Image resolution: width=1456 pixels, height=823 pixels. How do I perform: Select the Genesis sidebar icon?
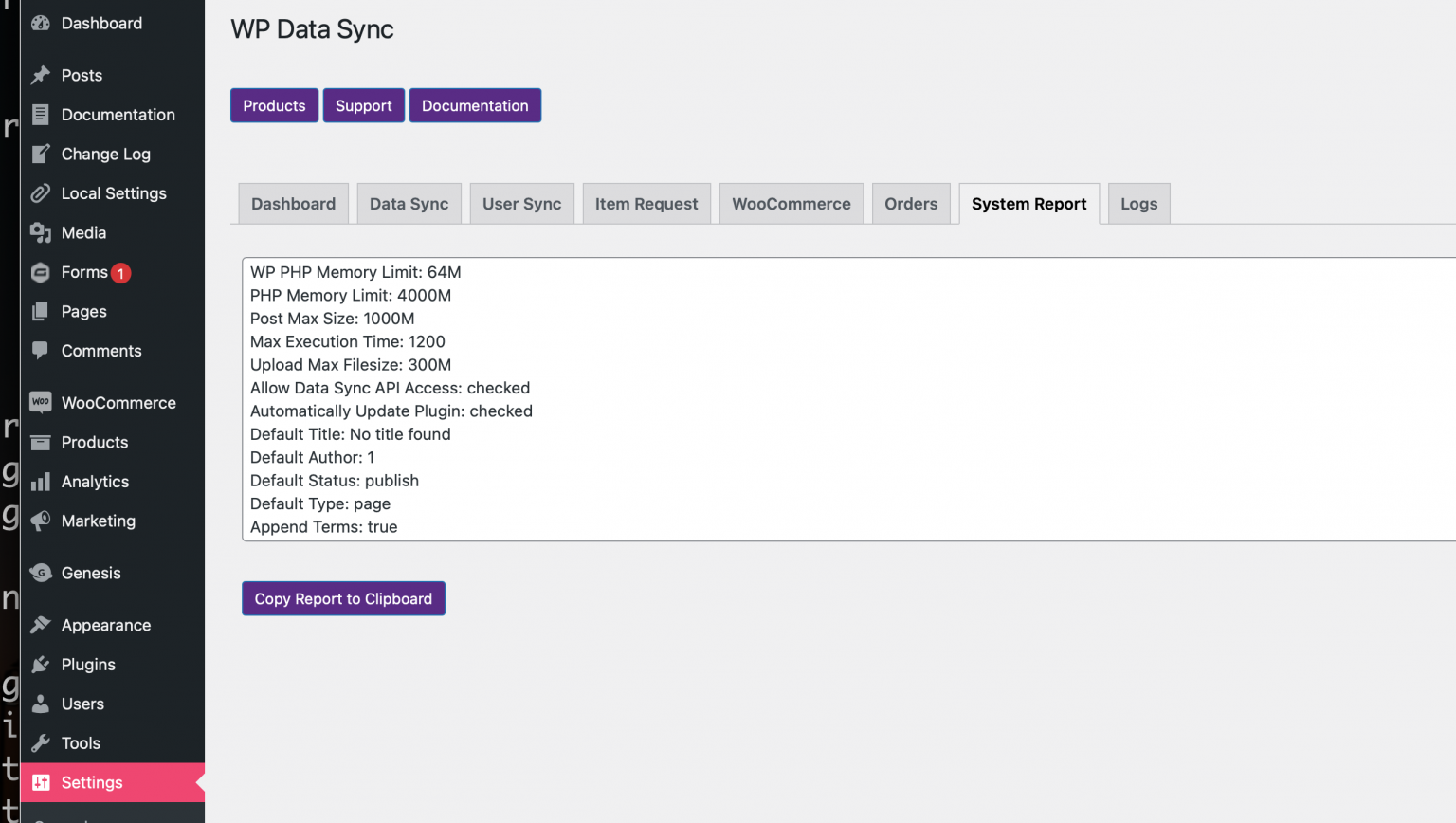pyautogui.click(x=42, y=573)
